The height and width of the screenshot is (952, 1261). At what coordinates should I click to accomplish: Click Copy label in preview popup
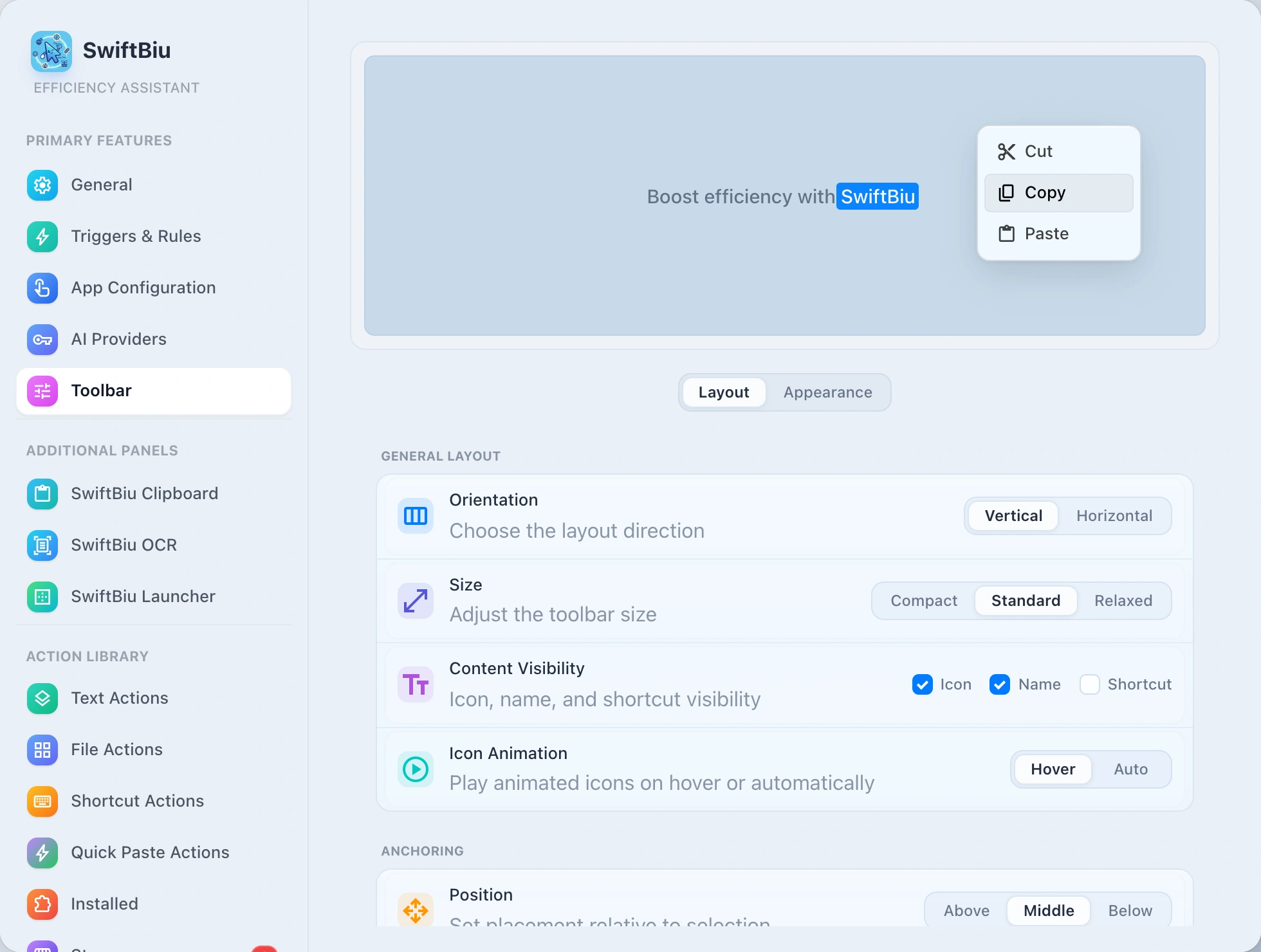pos(1045,193)
